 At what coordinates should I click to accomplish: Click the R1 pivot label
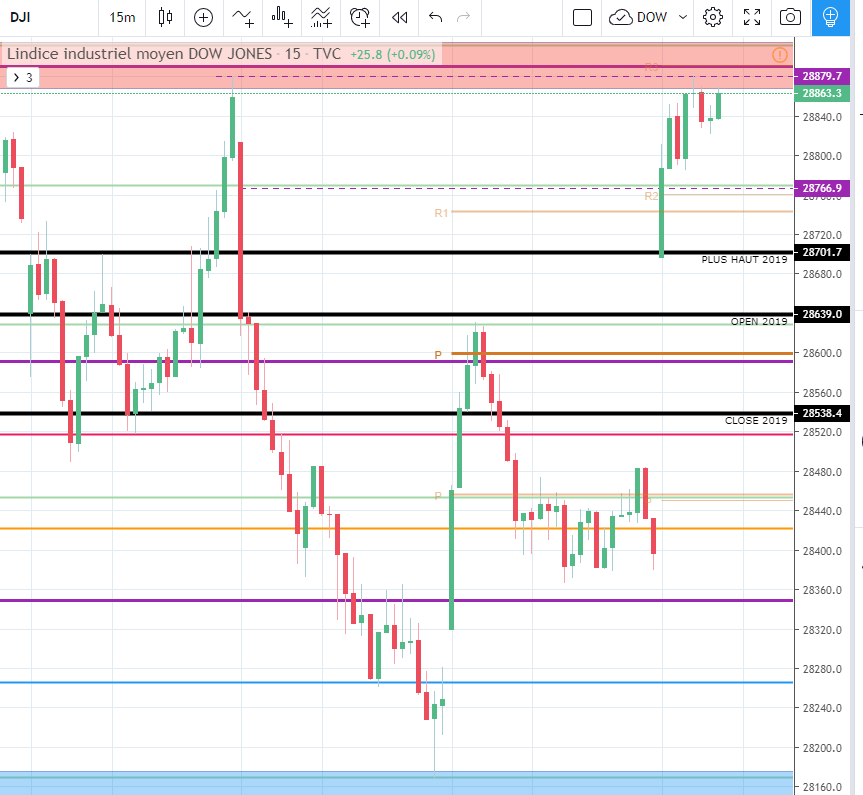pos(441,213)
